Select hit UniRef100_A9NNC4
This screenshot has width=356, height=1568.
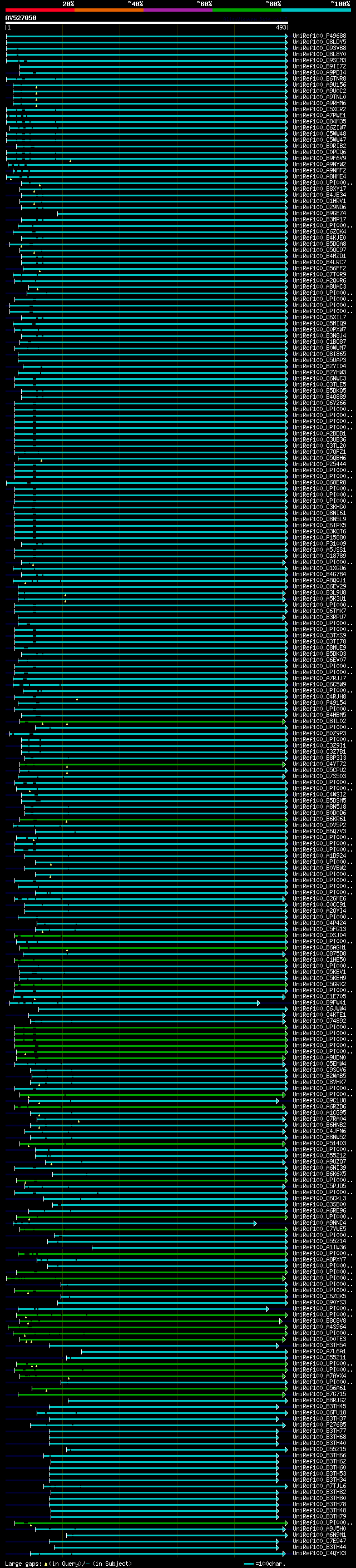point(319,1223)
